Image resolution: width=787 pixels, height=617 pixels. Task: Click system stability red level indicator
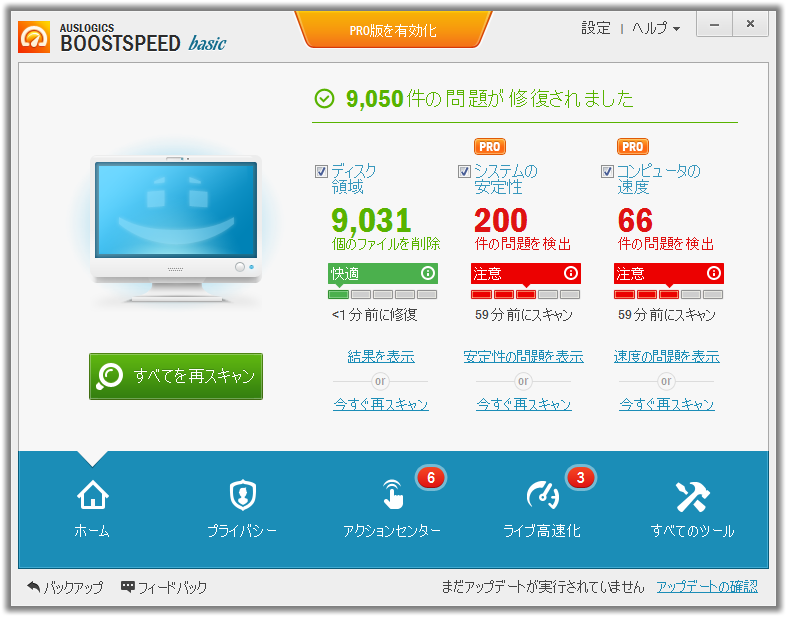coord(526,294)
